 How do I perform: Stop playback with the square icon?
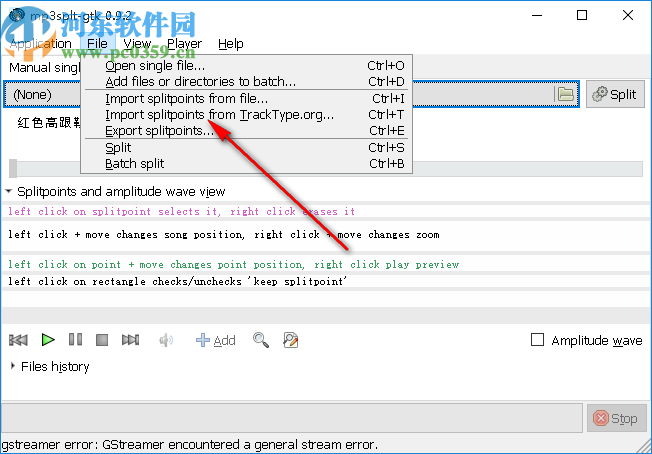(x=102, y=340)
